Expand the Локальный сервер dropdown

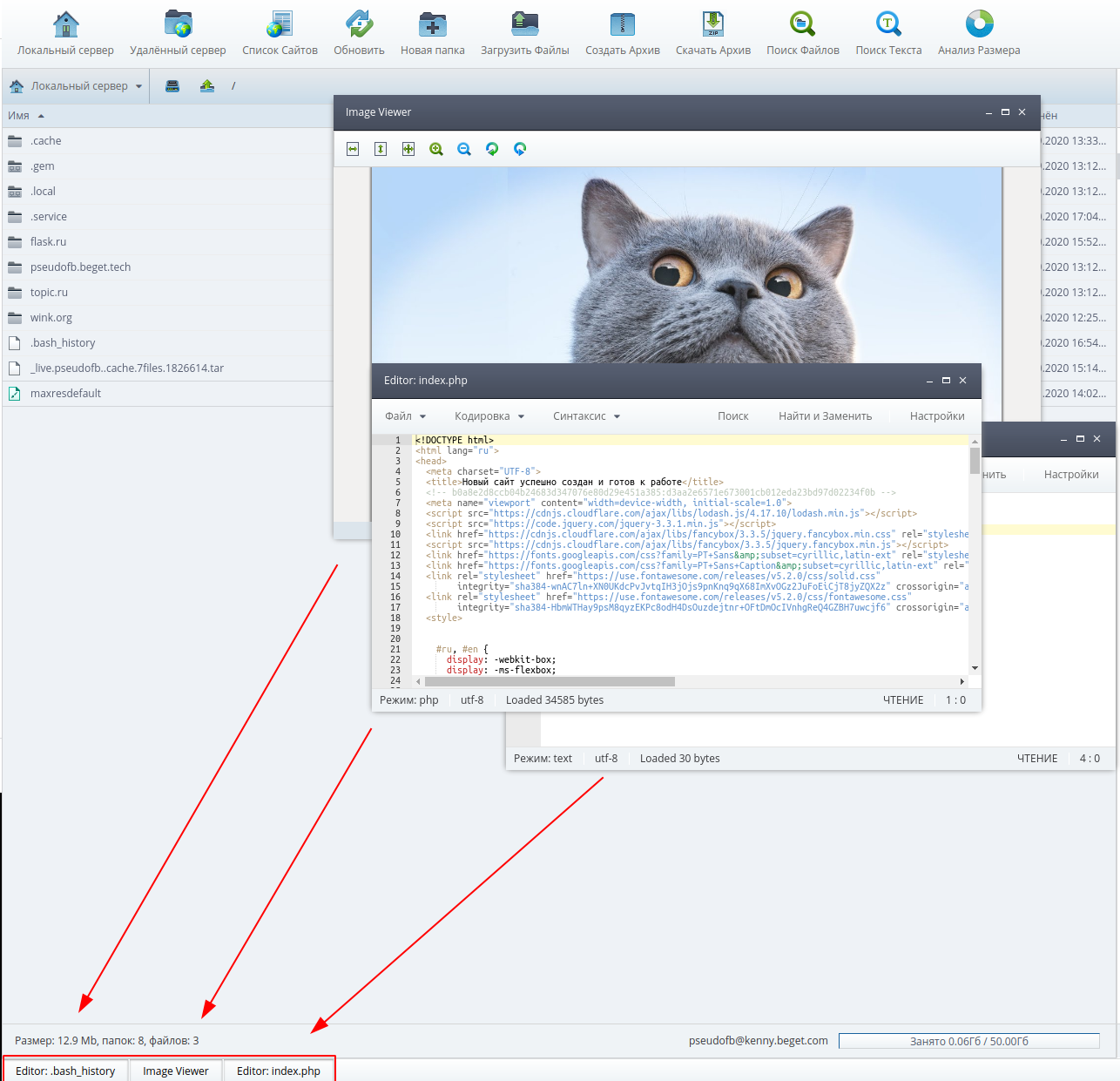point(138,86)
